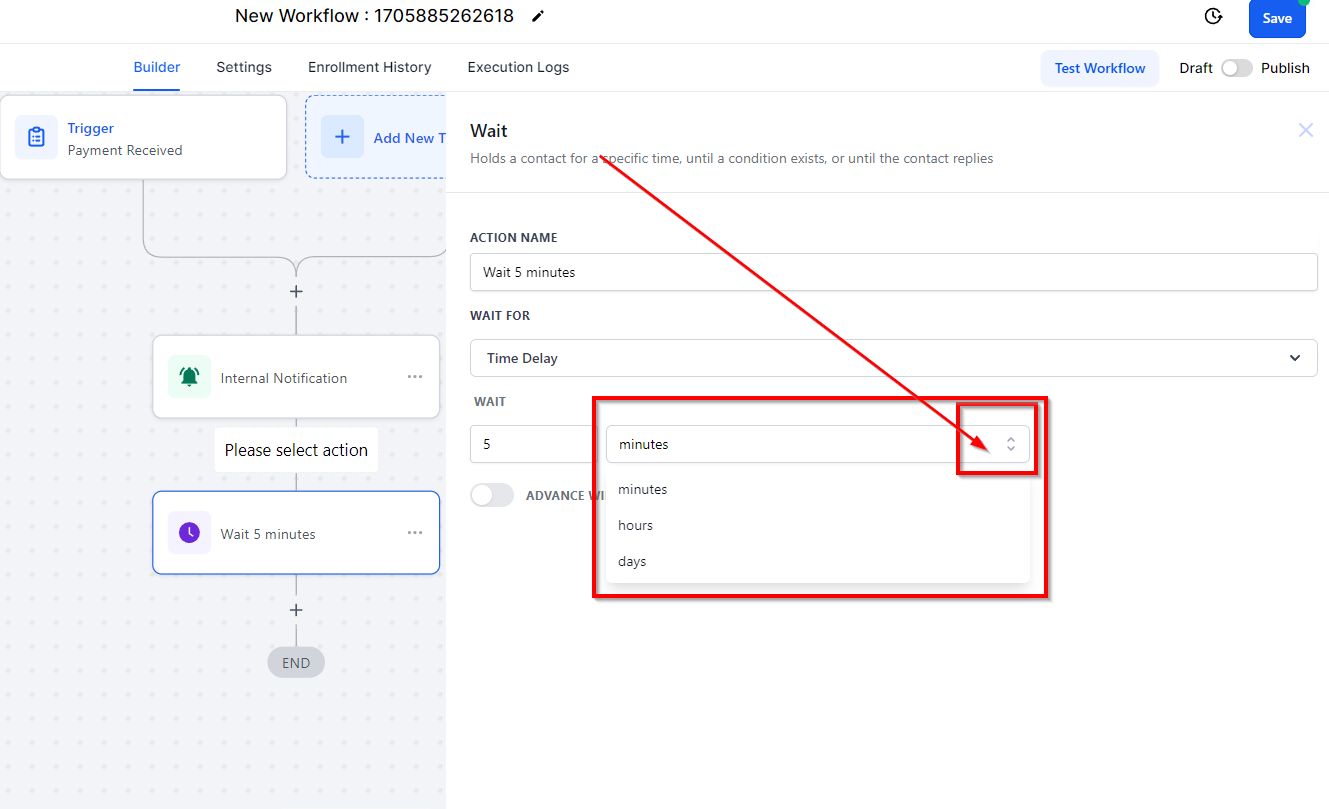Viewport: 1329px width, 809px height.
Task: Click the Test Workflow button
Action: point(1100,68)
